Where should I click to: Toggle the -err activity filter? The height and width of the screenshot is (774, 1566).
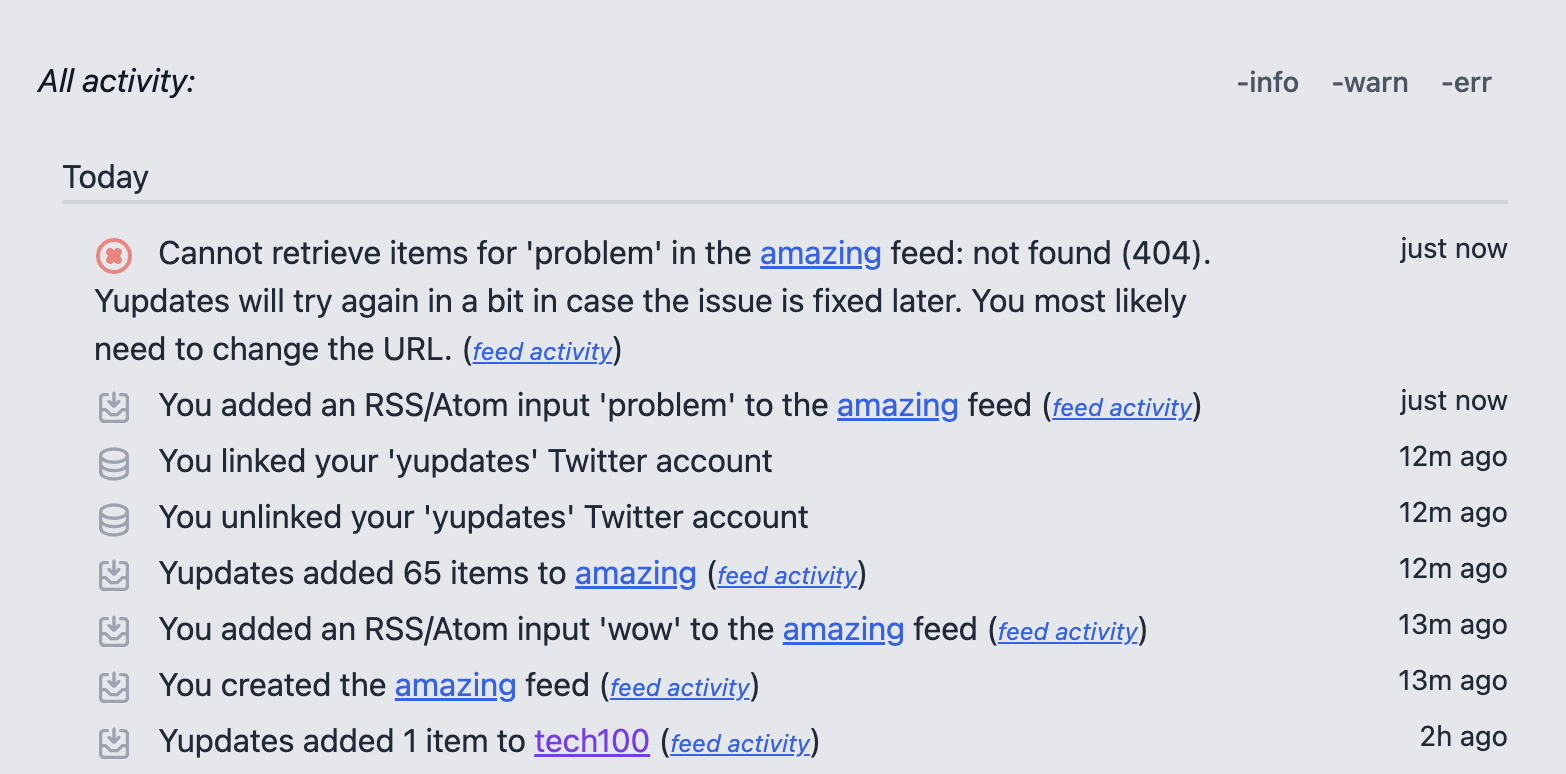1466,82
